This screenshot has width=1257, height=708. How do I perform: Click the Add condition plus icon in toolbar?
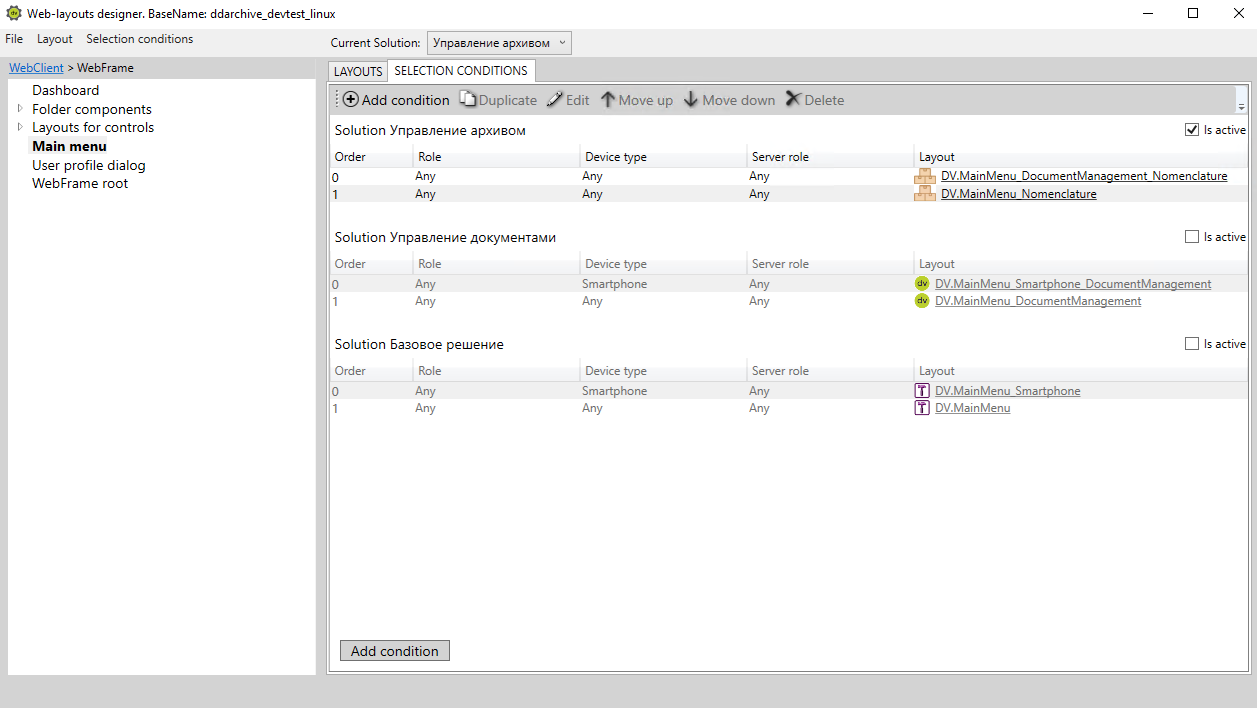[350, 100]
